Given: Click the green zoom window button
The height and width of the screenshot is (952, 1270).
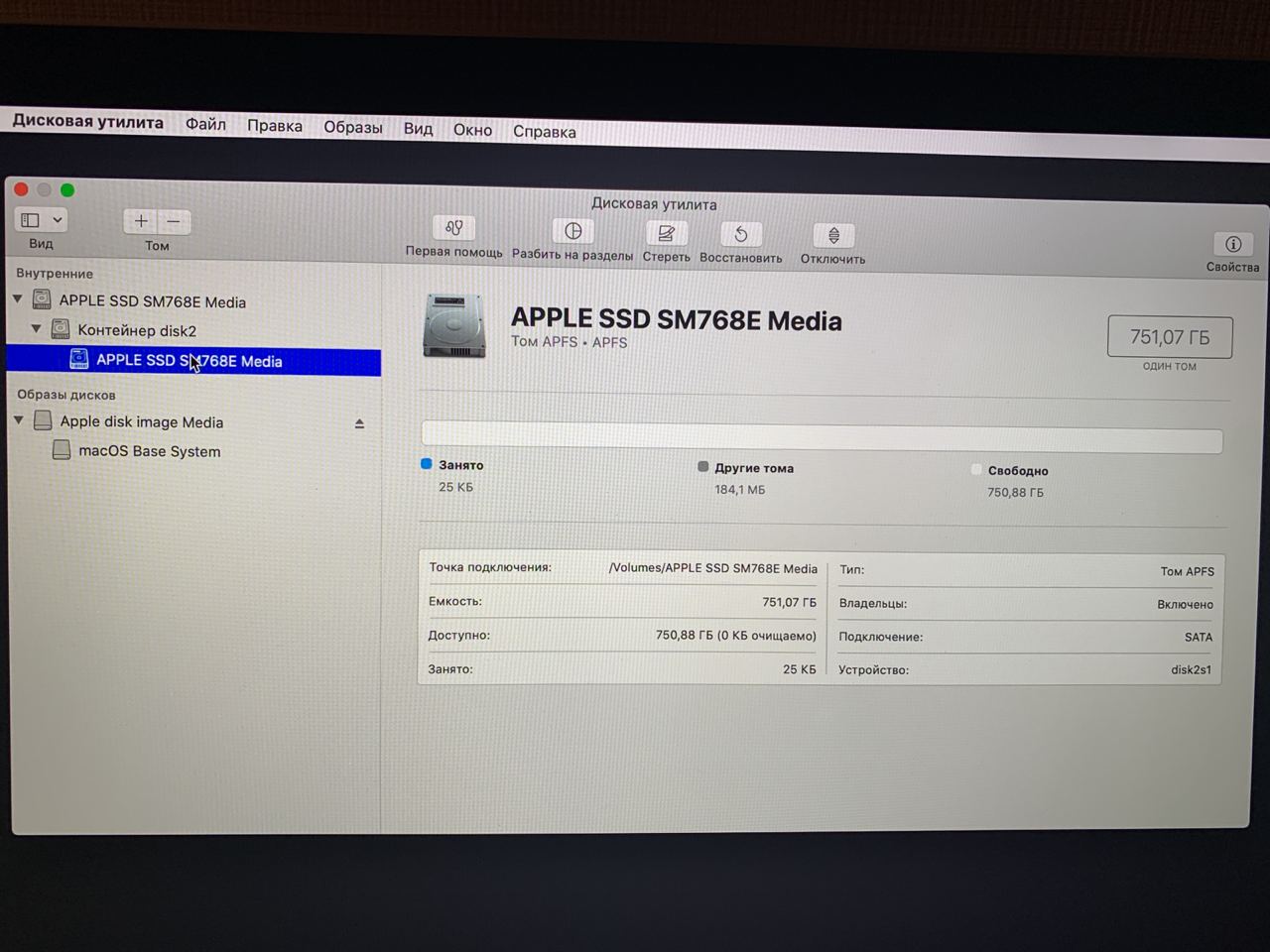Looking at the screenshot, I should tap(67, 189).
